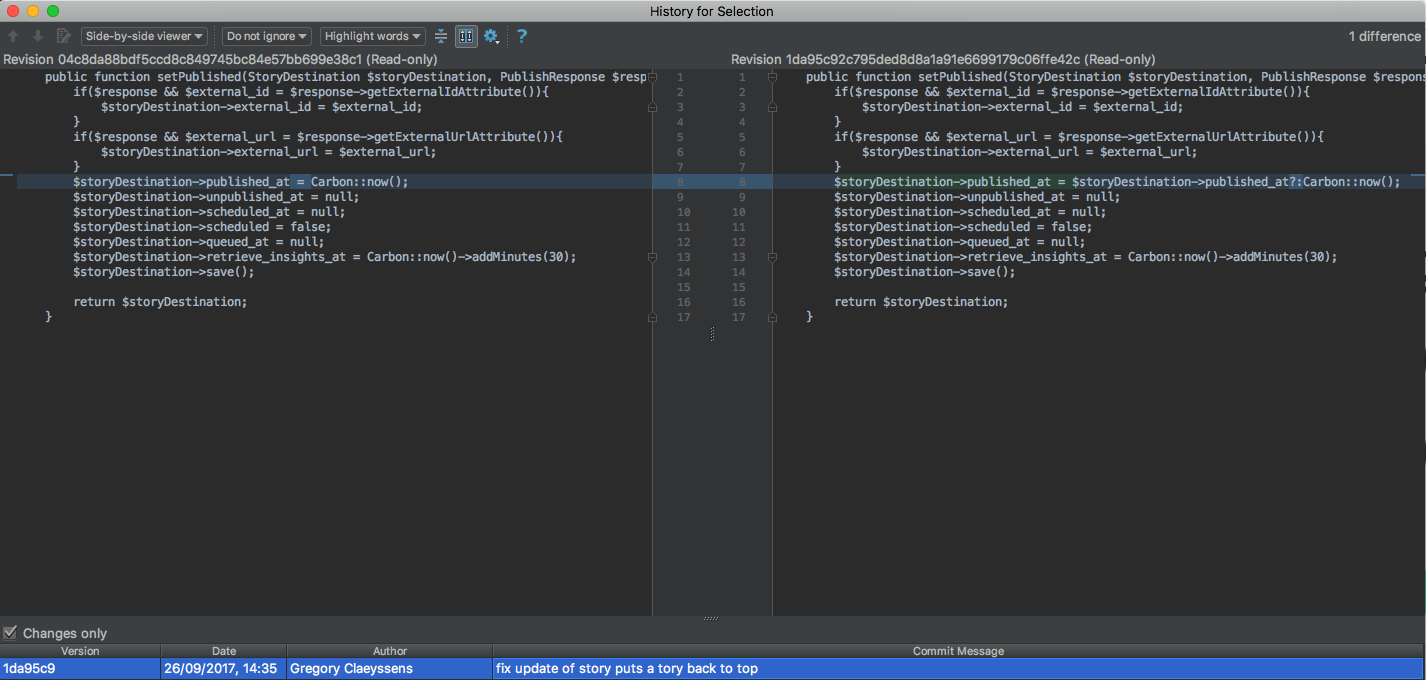This screenshot has height=680, width=1426.
Task: Open the diff settings gear menu
Action: (x=491, y=36)
